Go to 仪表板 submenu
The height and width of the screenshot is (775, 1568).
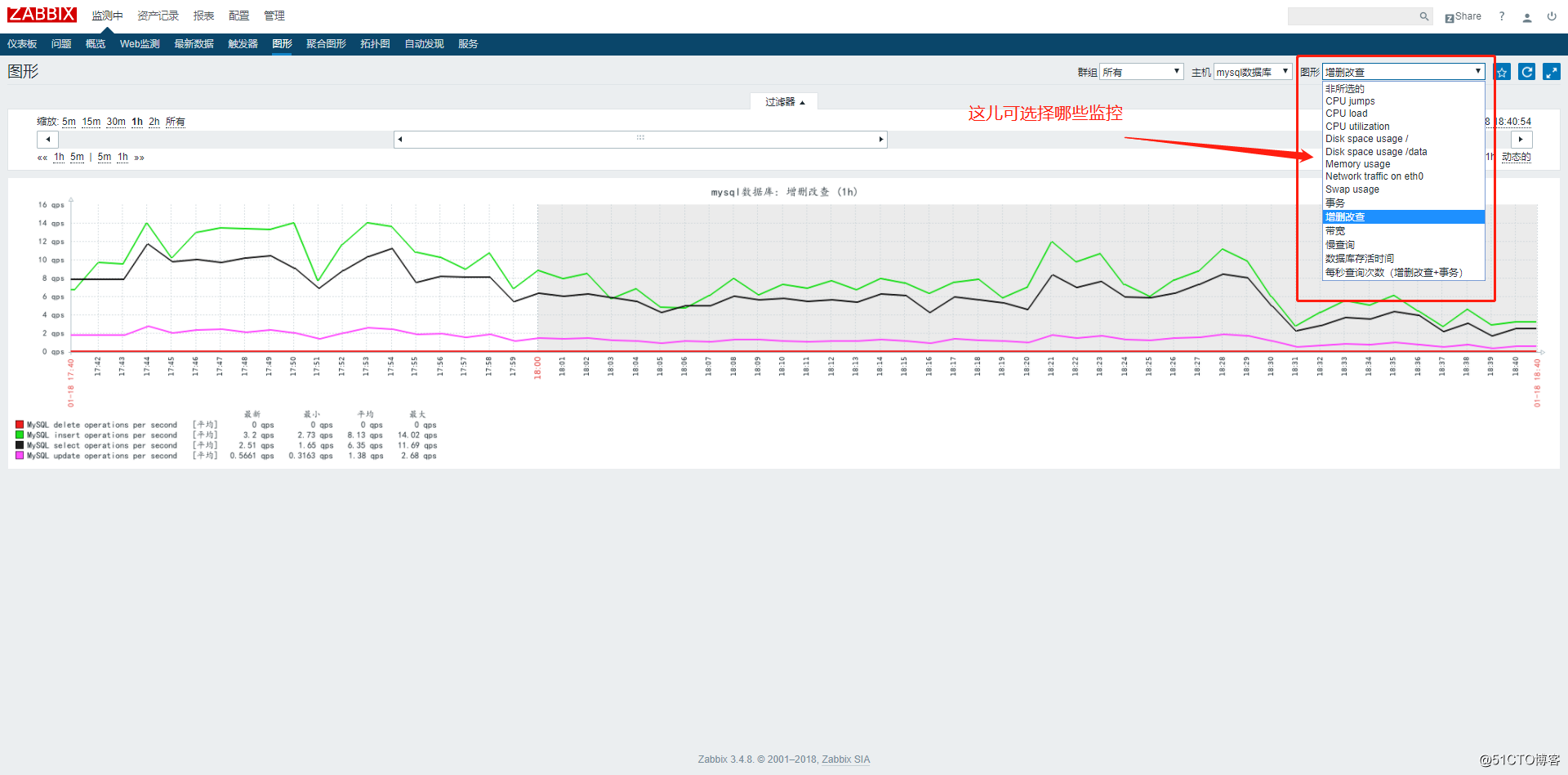(x=22, y=44)
